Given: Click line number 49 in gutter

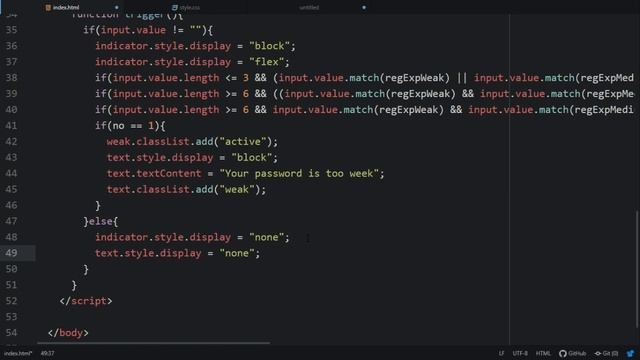Looking at the screenshot, I should coord(11,253).
